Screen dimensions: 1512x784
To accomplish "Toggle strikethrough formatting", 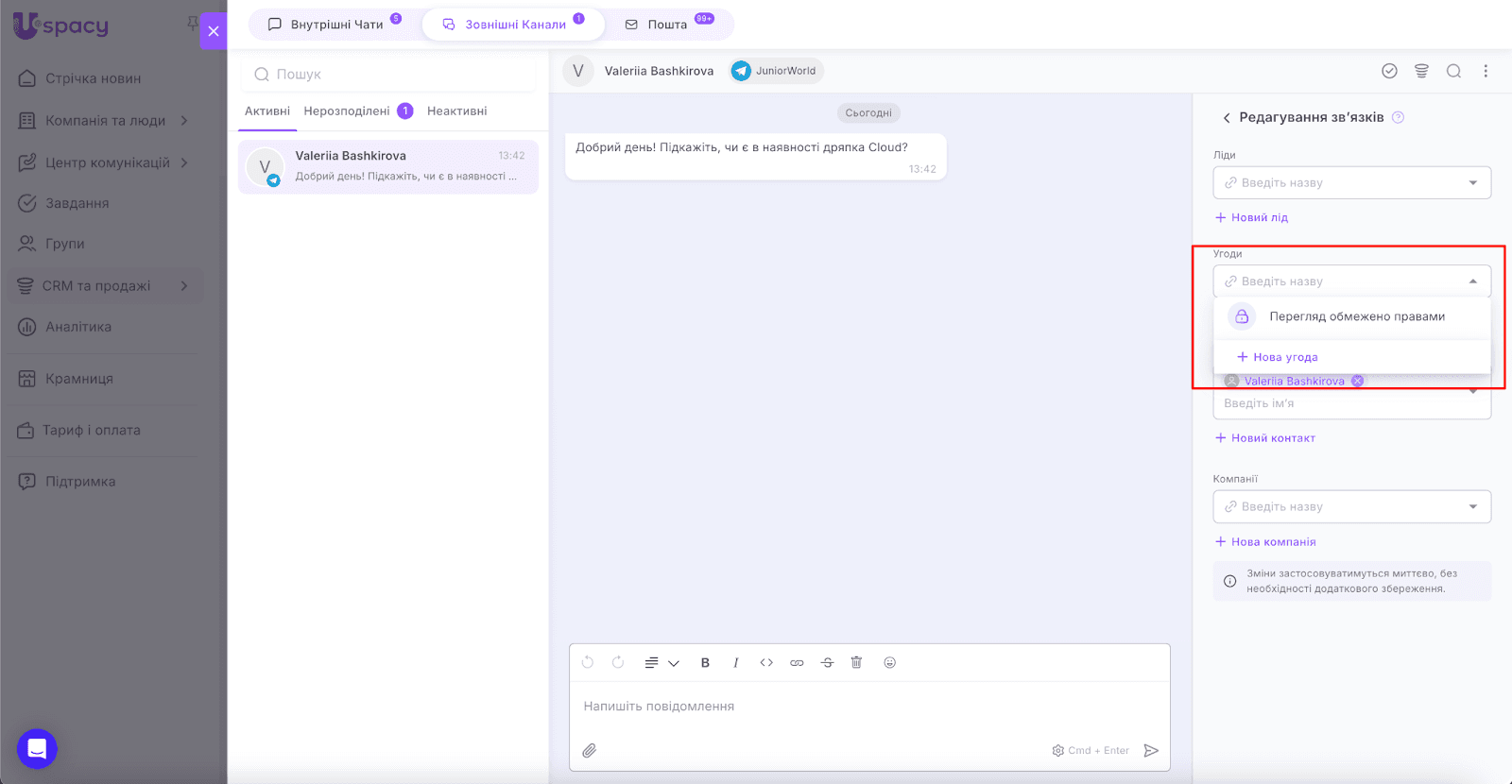I will point(827,663).
